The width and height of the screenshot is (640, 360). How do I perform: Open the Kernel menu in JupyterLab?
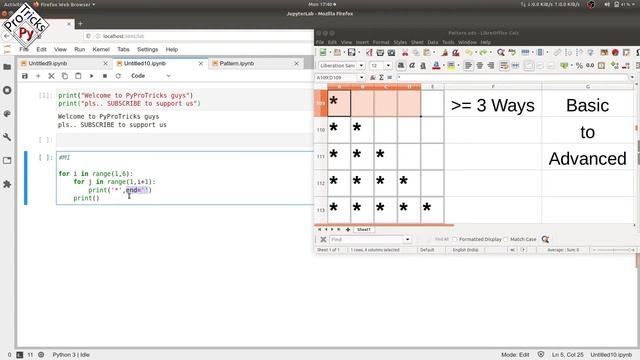tap(101, 49)
